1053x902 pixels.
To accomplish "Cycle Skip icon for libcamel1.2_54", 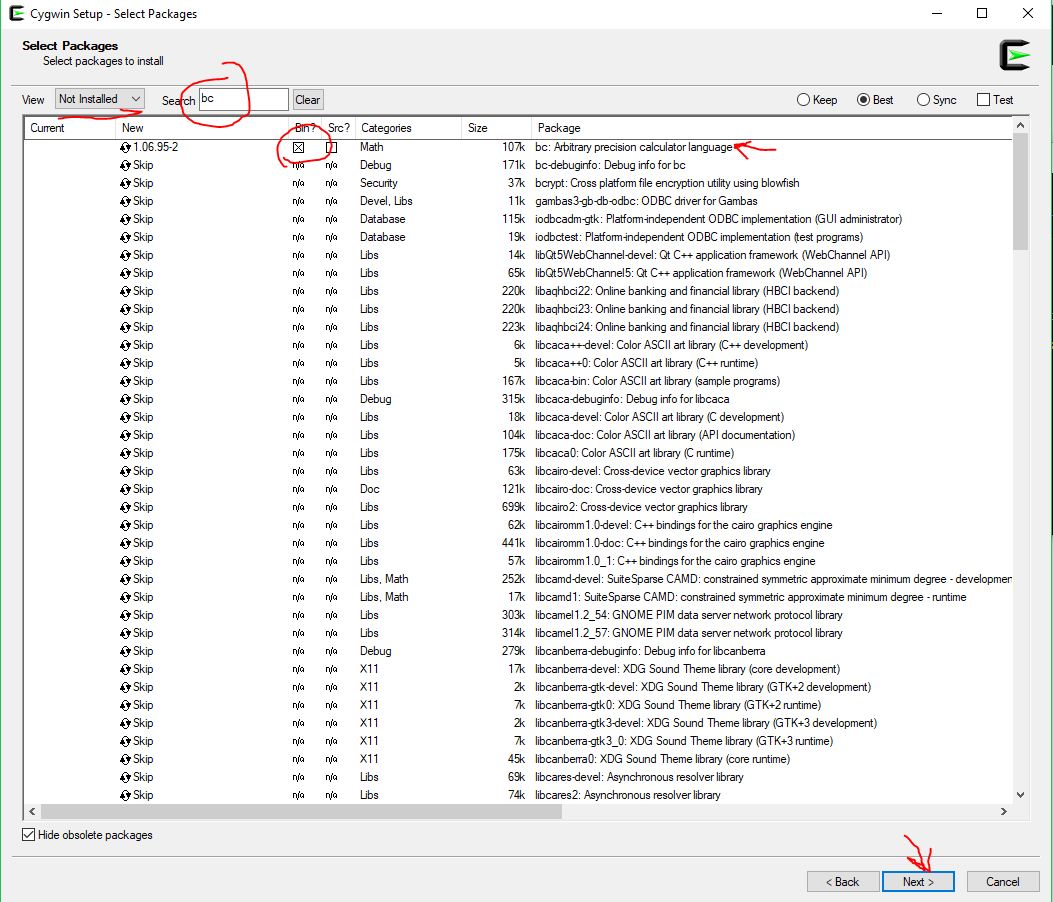I will (125, 615).
